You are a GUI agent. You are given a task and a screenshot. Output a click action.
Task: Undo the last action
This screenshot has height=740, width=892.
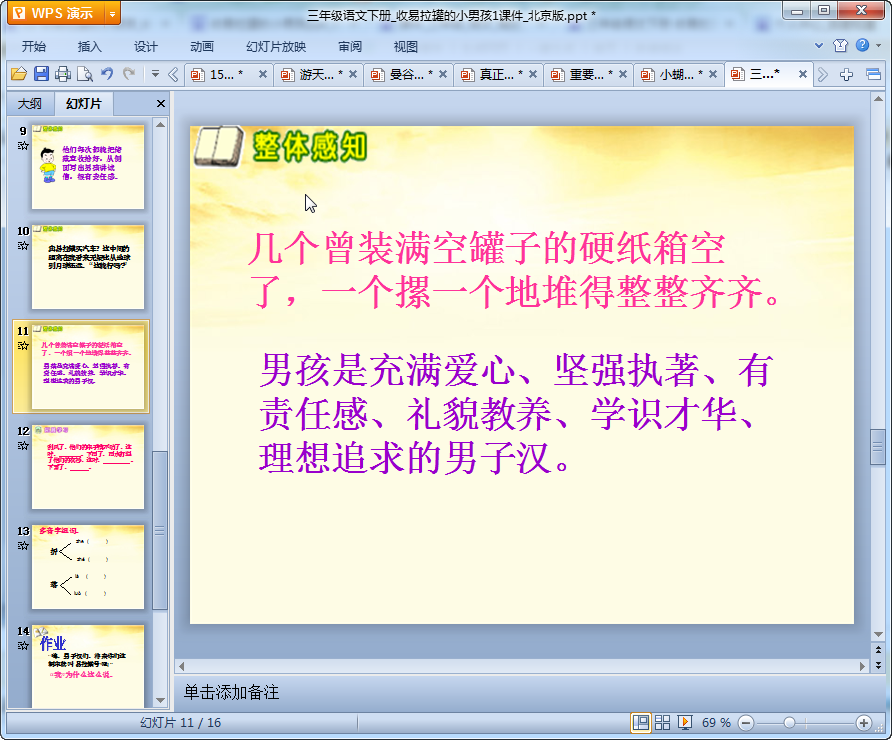tap(107, 74)
